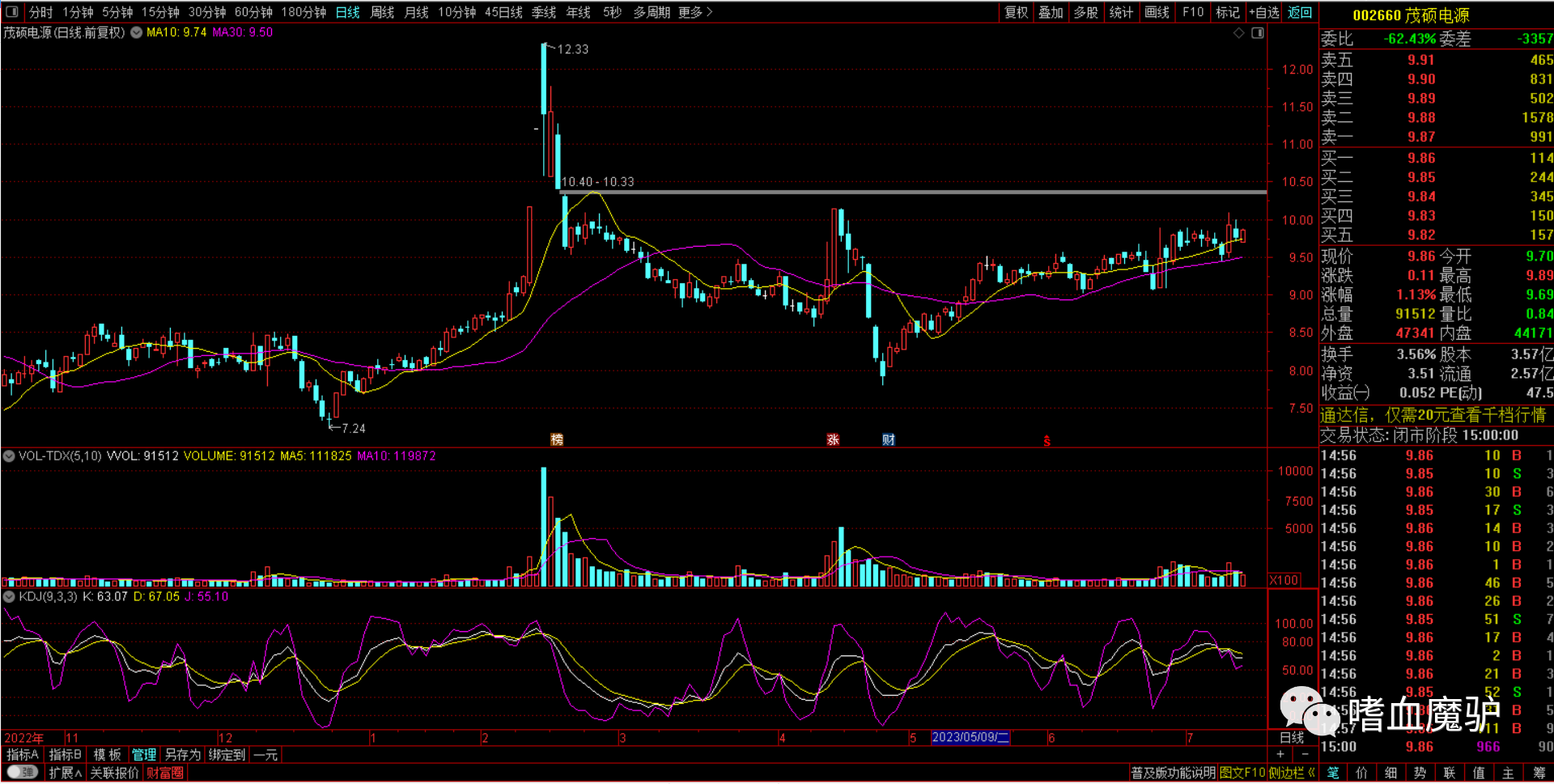Select the 5分钟 period tab

coord(117,12)
